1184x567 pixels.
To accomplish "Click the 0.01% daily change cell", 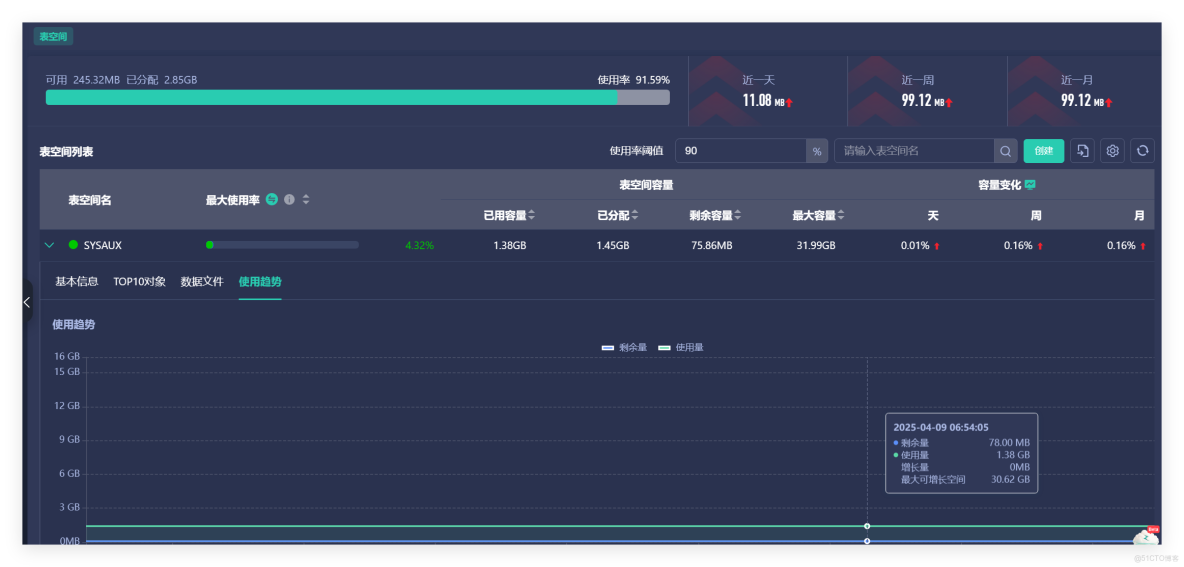I will point(920,245).
